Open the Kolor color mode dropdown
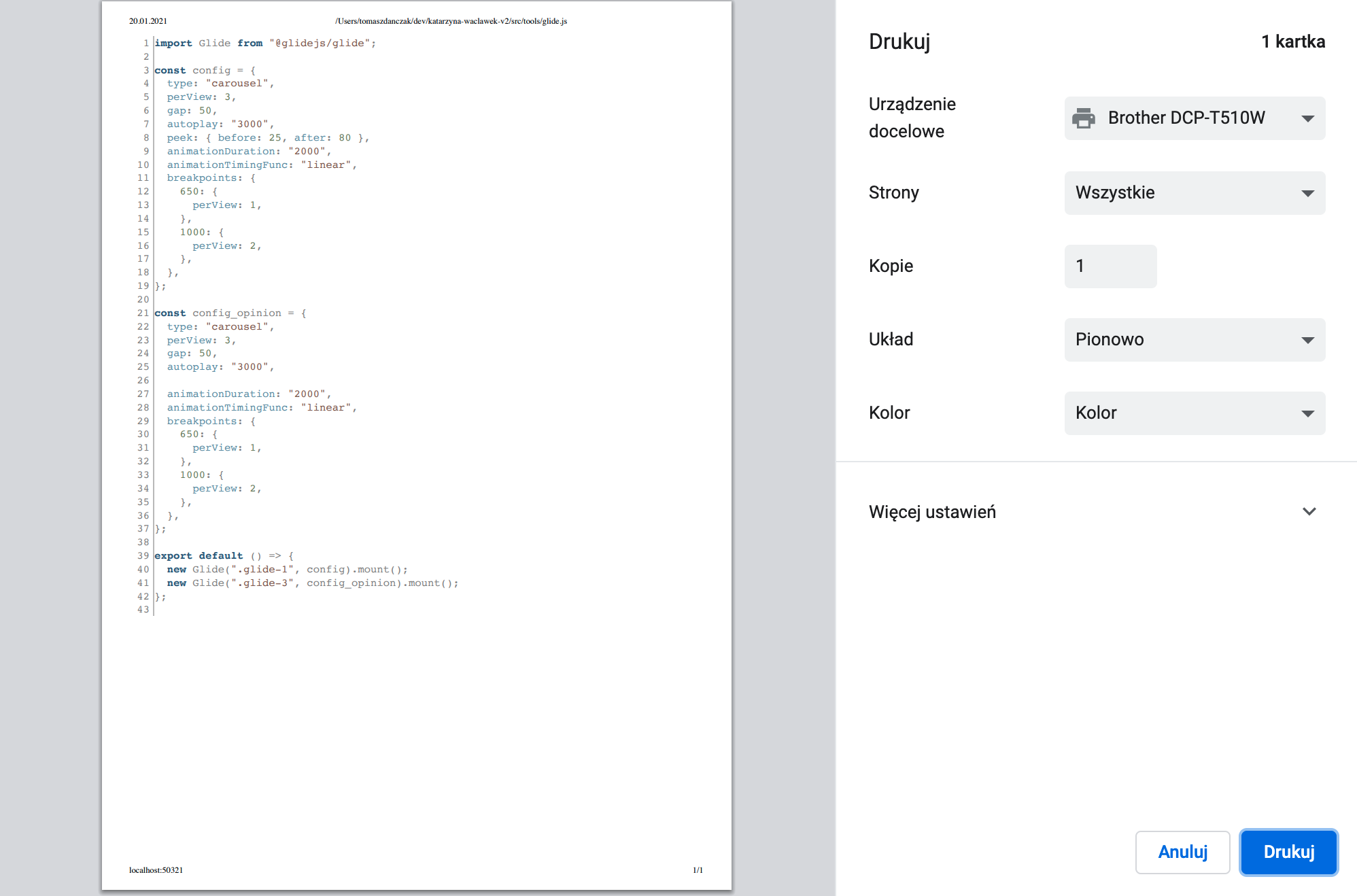The image size is (1357, 896). (x=1195, y=413)
